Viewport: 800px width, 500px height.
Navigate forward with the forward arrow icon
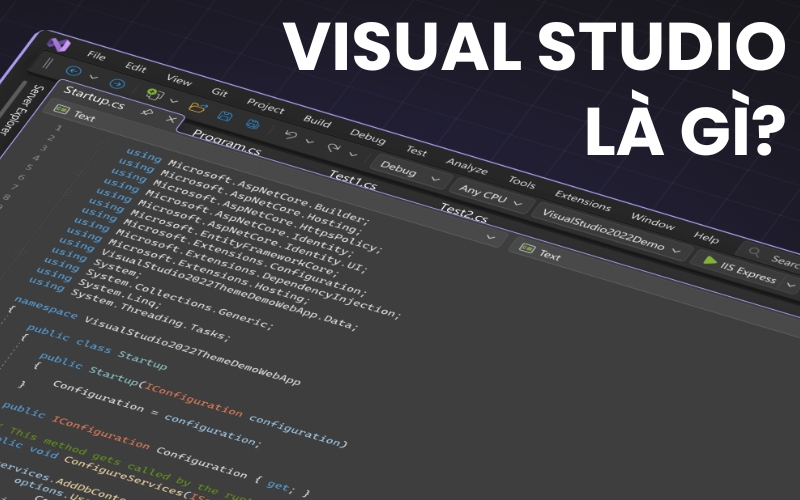(117, 84)
